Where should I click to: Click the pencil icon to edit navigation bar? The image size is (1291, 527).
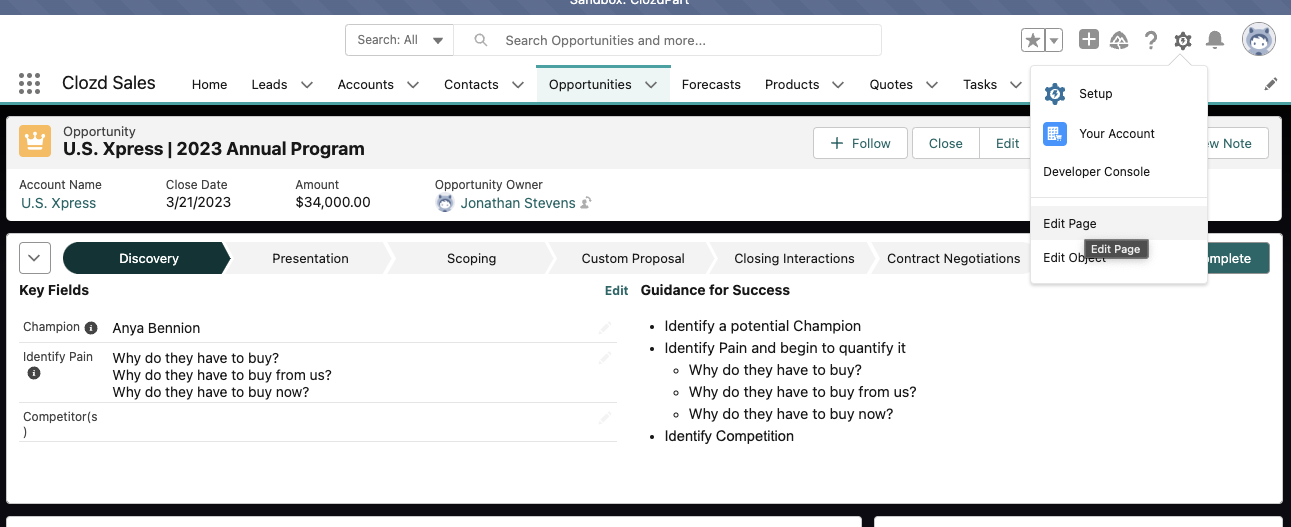click(x=1271, y=84)
